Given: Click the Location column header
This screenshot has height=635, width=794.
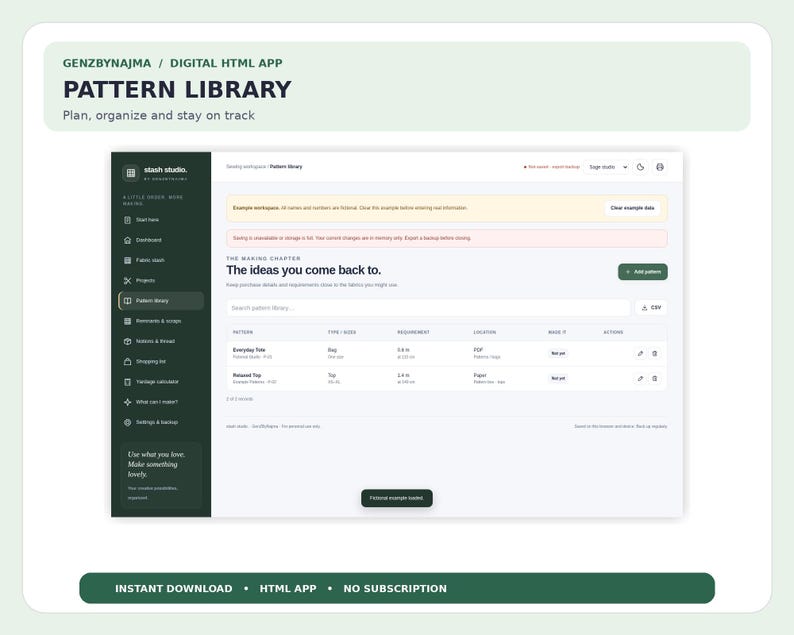Looking at the screenshot, I should coord(485,332).
